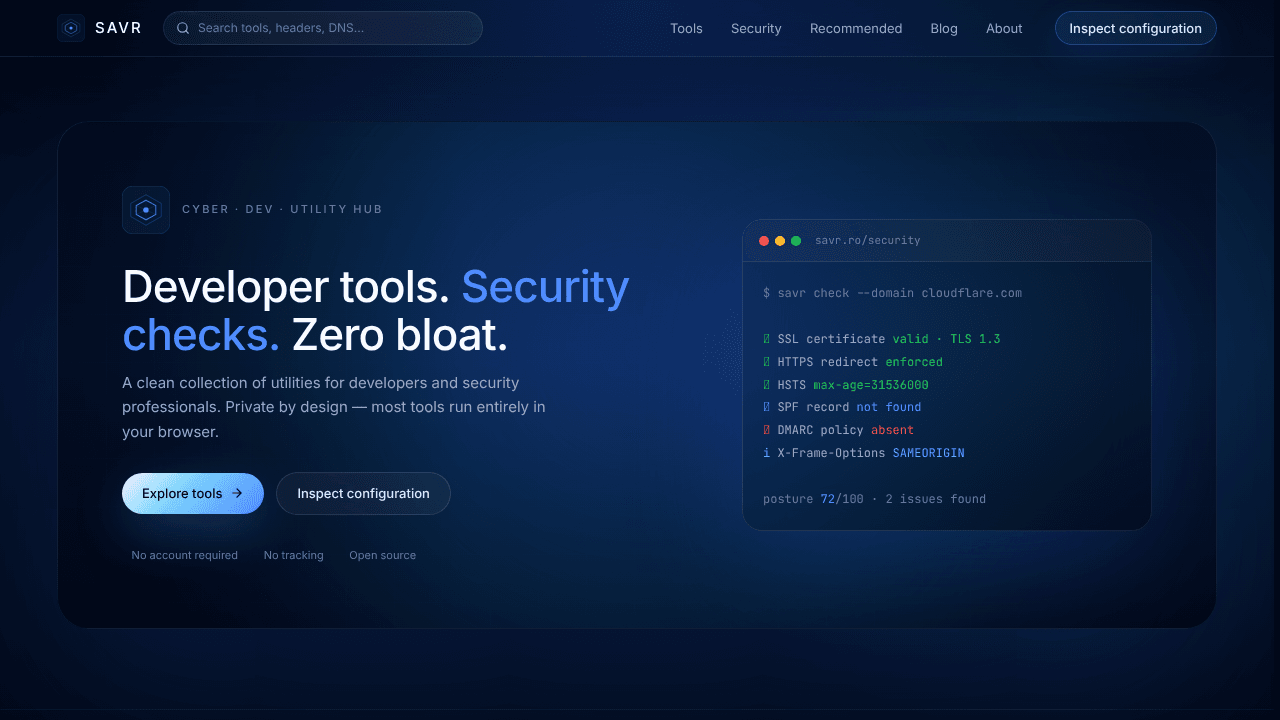Screen dimensions: 1280x720
Task: Click the 'Zero bloat.' heading text
Action: point(400,335)
